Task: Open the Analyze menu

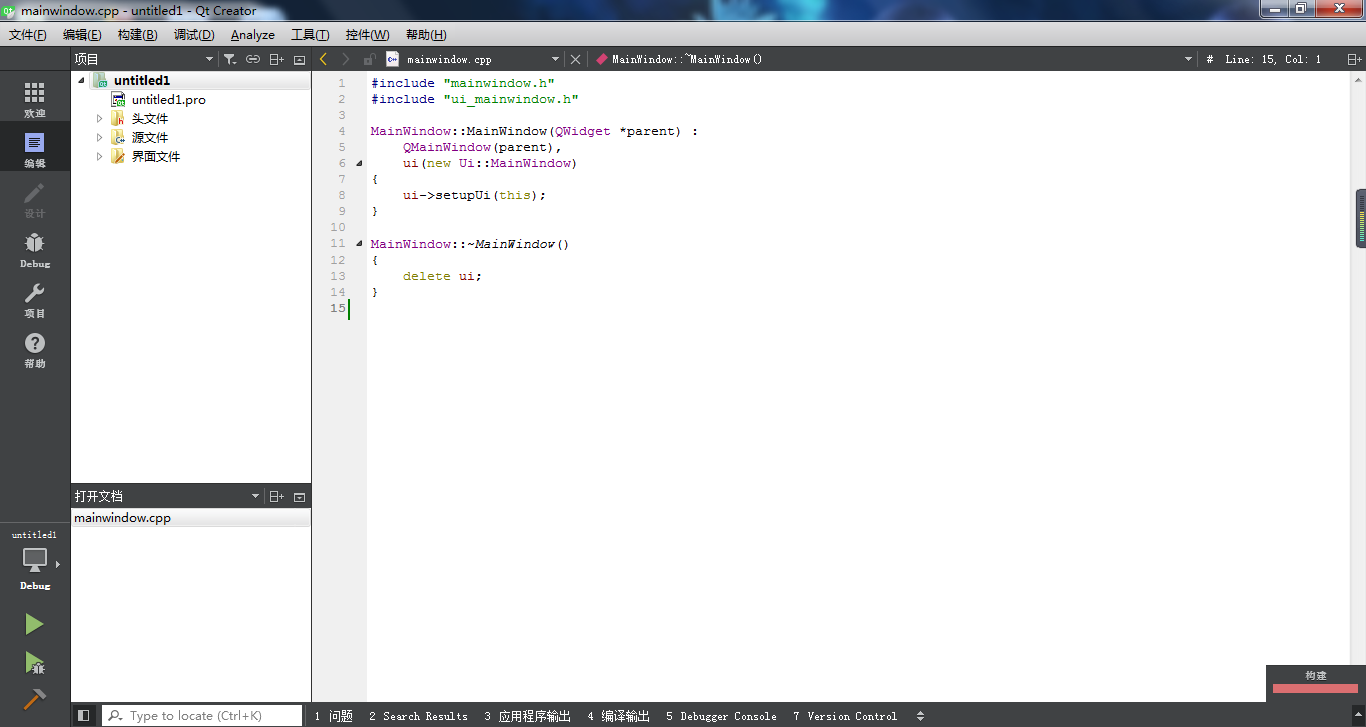Action: (x=253, y=35)
